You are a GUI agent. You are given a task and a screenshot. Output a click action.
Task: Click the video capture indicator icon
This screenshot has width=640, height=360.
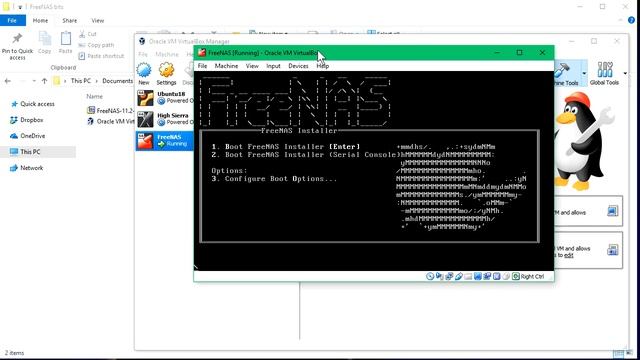click(487, 276)
